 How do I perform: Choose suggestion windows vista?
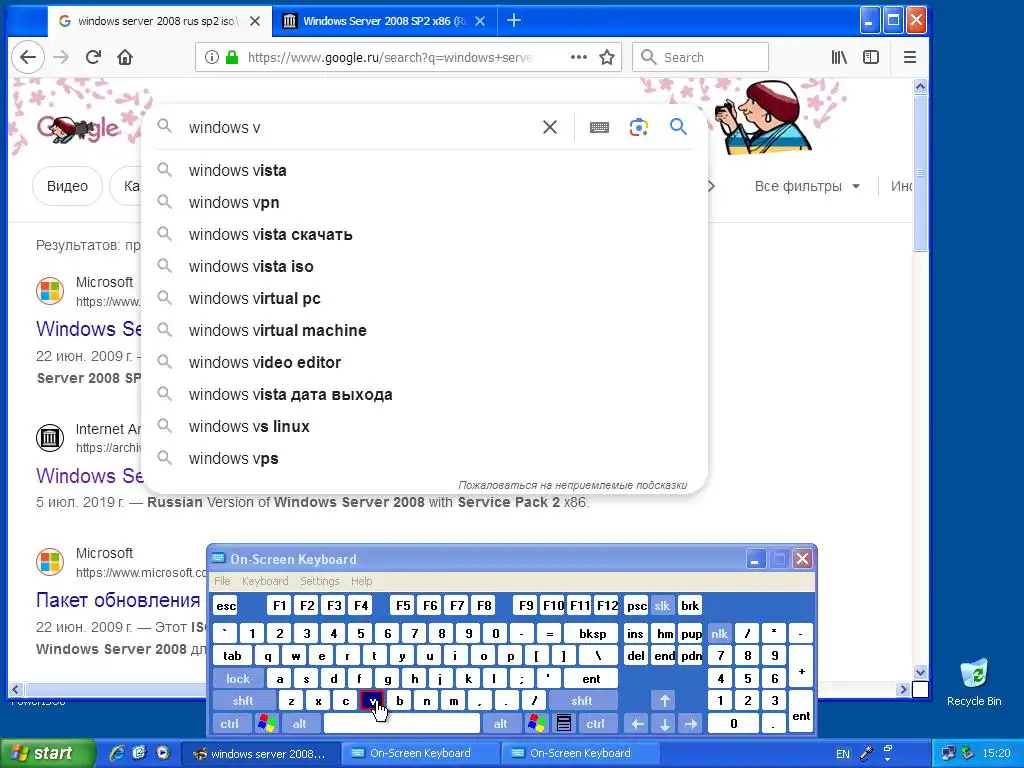point(424,170)
